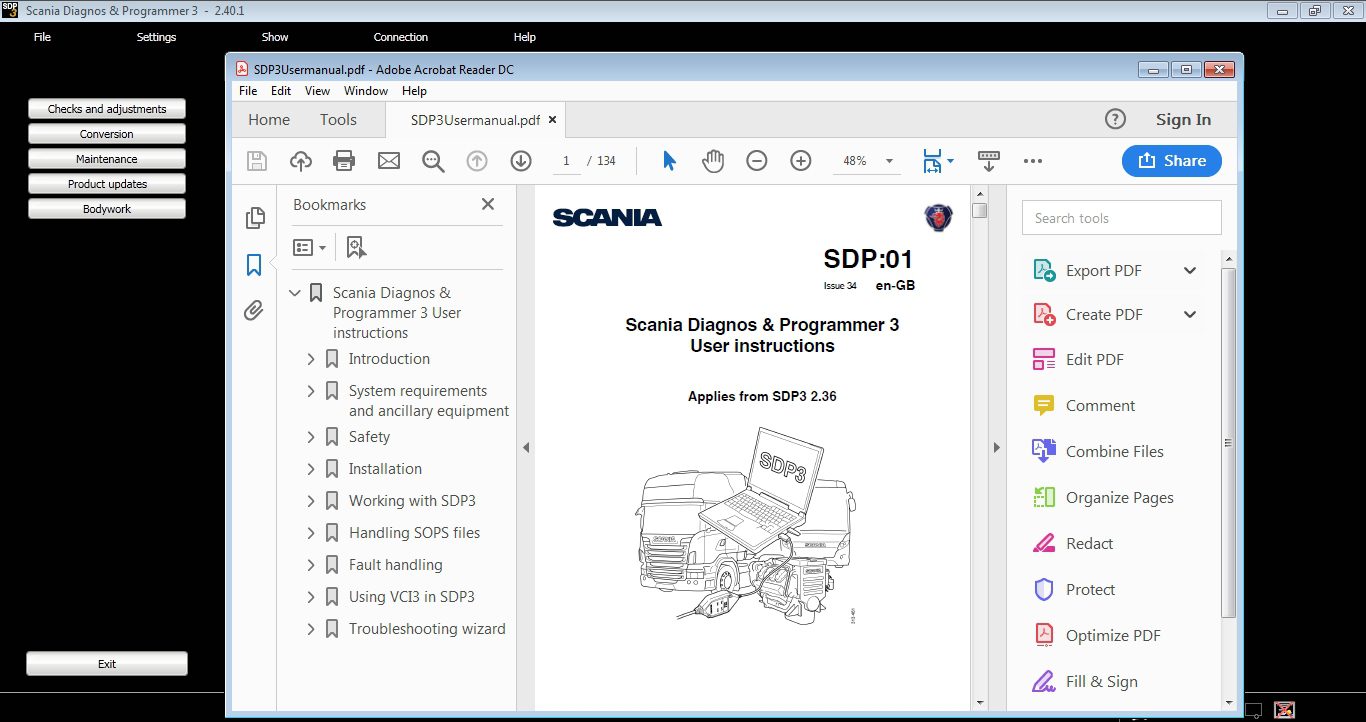Image resolution: width=1366 pixels, height=722 pixels.
Task: Toggle the Bookmarks panel bookmark icon
Action: (x=255, y=264)
